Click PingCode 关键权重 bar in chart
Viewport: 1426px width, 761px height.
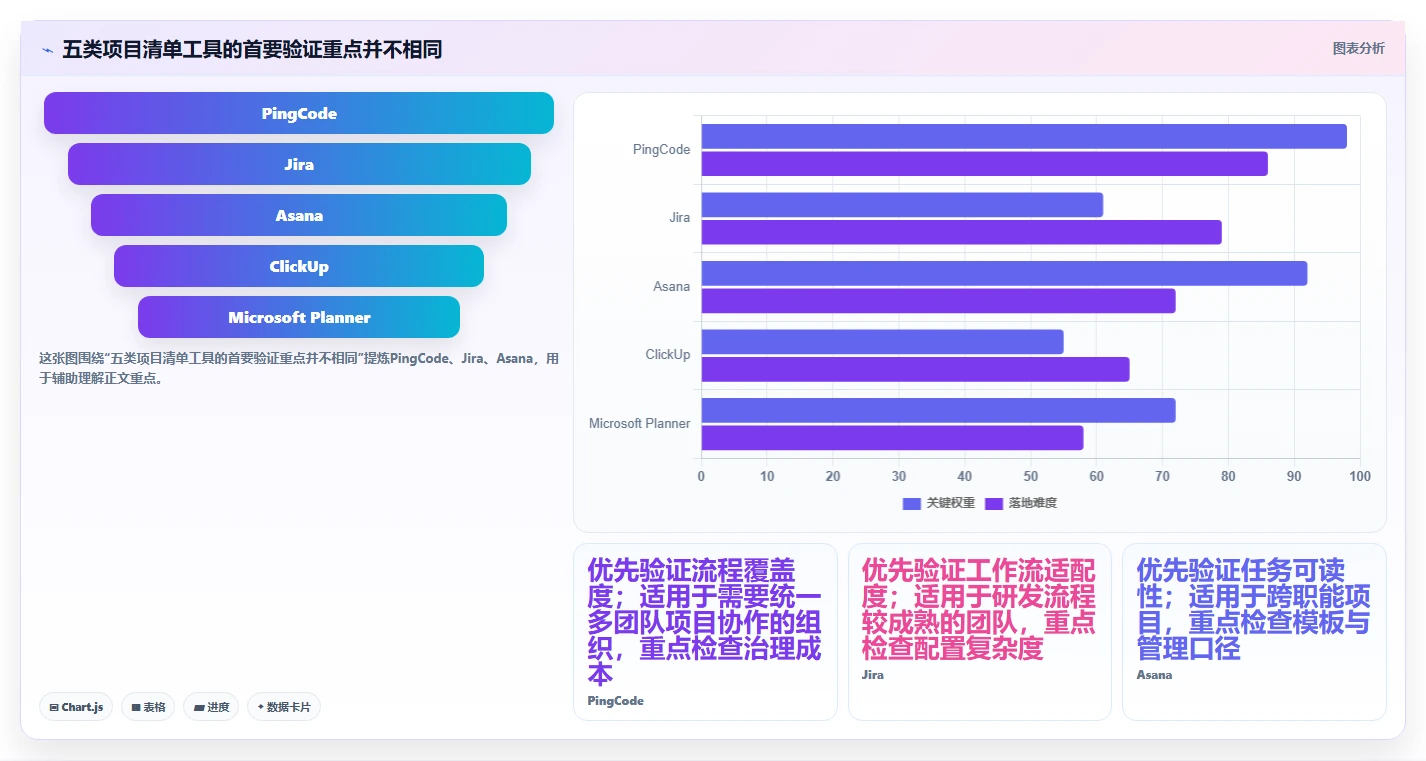click(x=1024, y=136)
